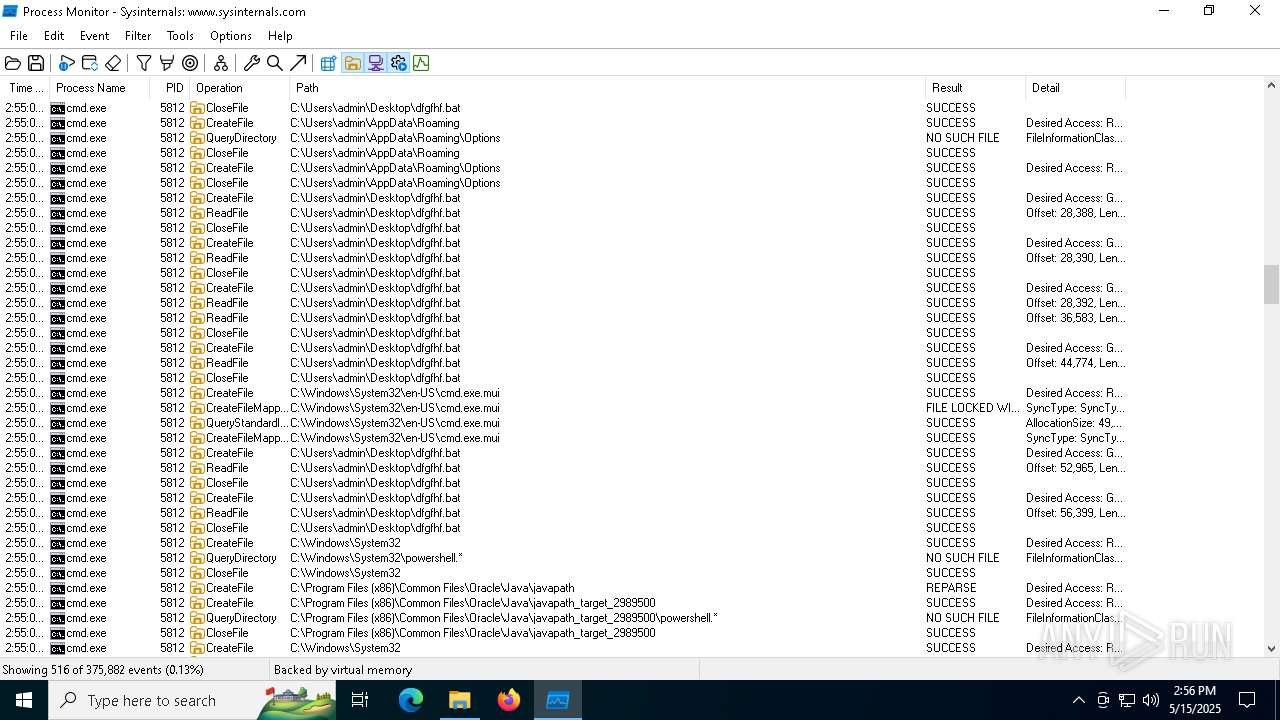Click the taskbar search box
Screen dimensions: 1280x720
pyautogui.click(x=192, y=700)
